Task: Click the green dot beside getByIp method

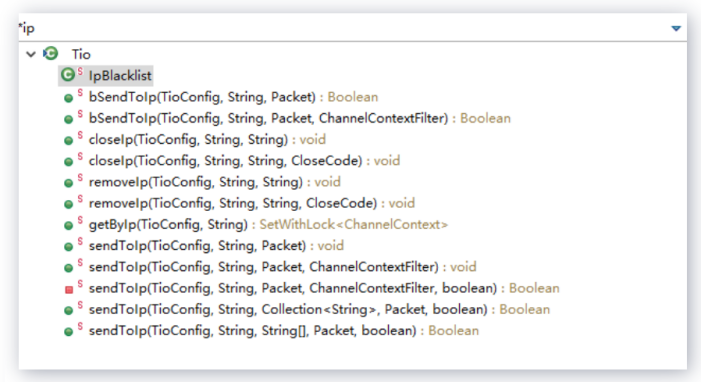Action: 68,225
